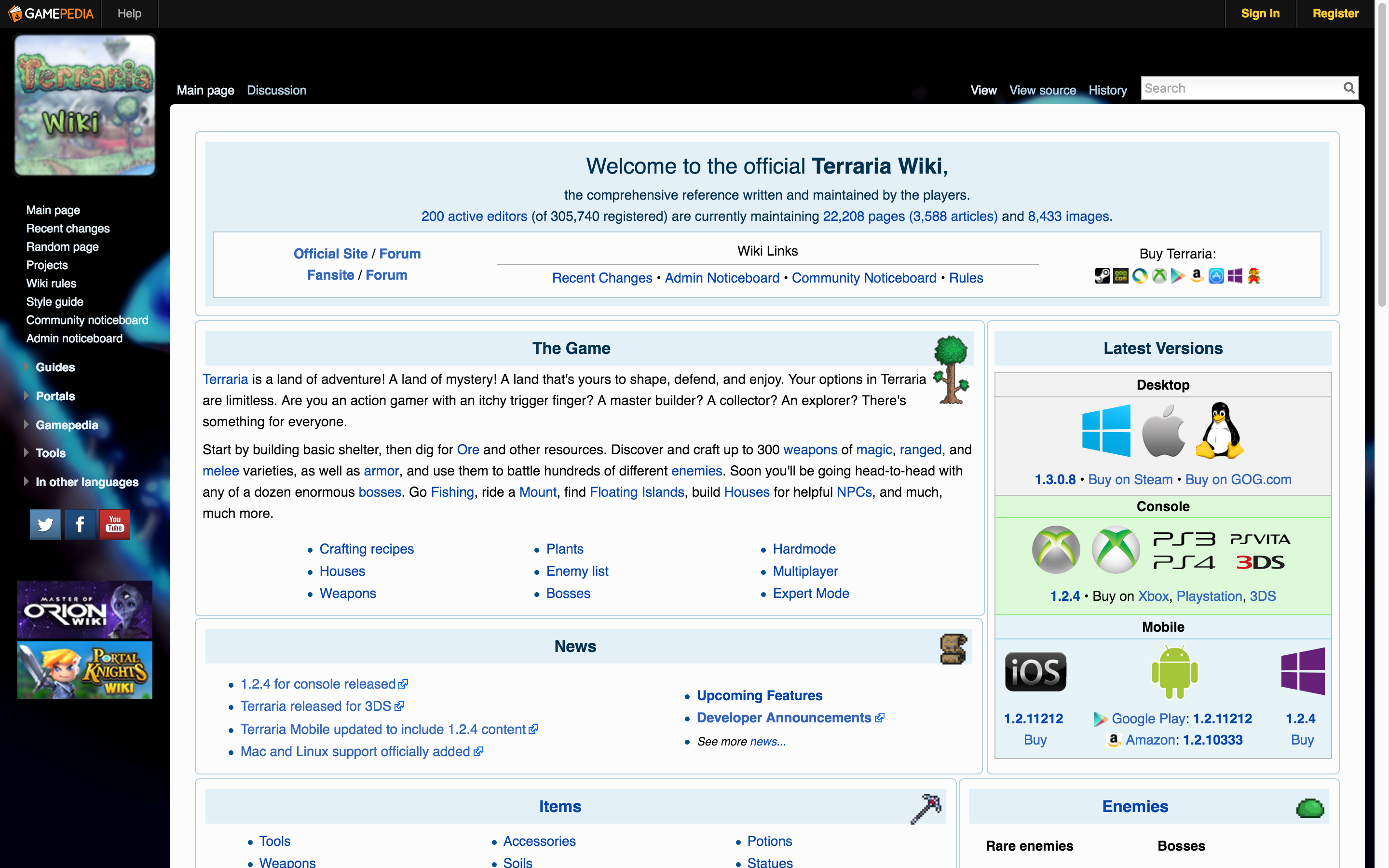Click the gray Xbox 360 logo in Console section
The width and height of the screenshot is (1389, 868).
1056,549
